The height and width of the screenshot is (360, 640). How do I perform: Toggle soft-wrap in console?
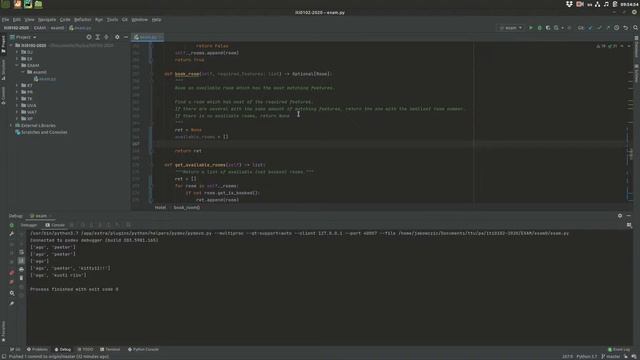(21, 252)
